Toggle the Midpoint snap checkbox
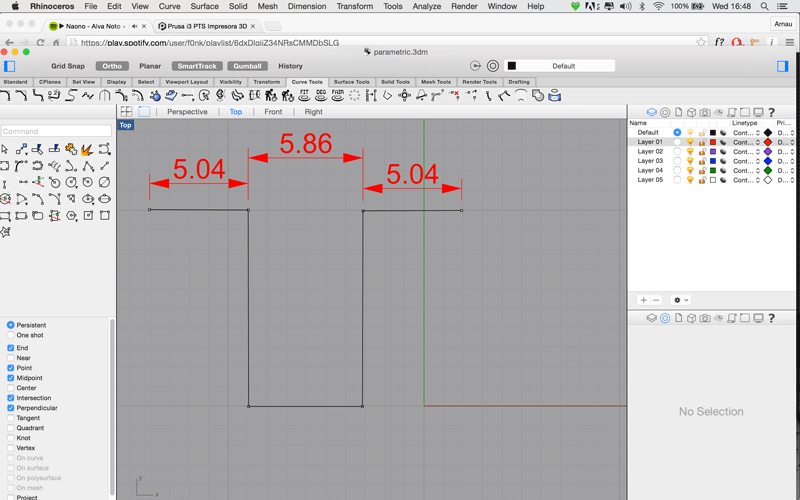Image resolution: width=800 pixels, height=500 pixels. [x=11, y=378]
